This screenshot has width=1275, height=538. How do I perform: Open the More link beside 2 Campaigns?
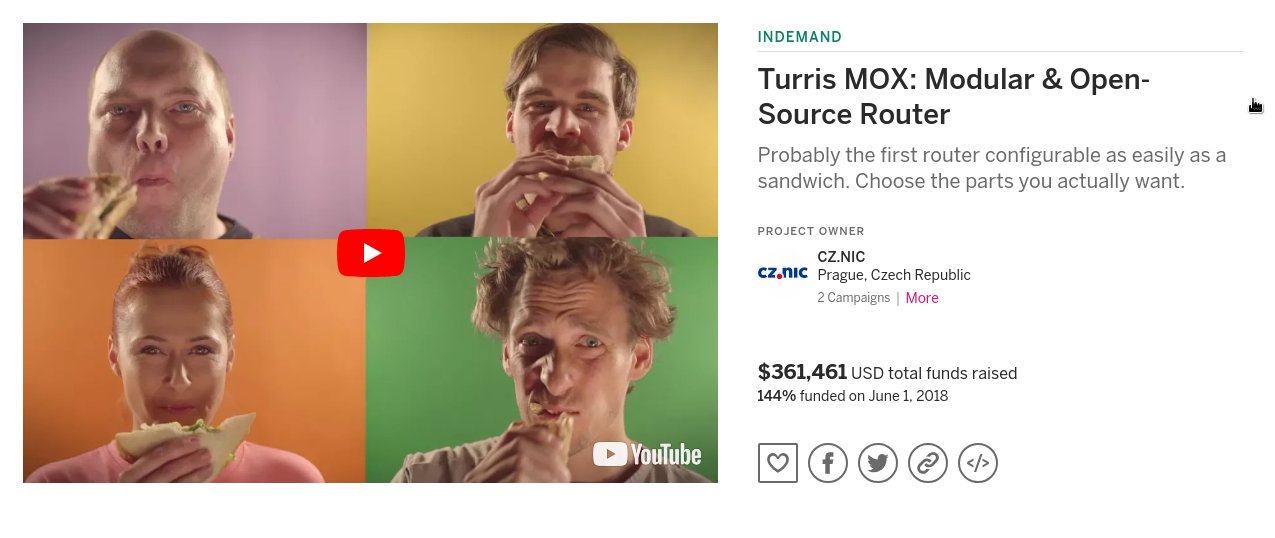[x=921, y=298]
